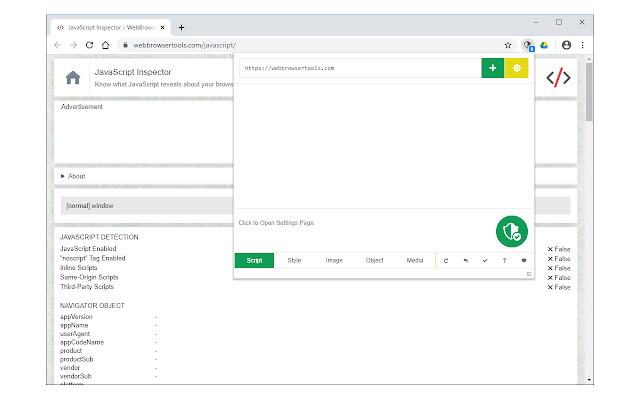The image size is (640, 400).
Task: Open settings with the yellow gear icon
Action: click(x=516, y=68)
